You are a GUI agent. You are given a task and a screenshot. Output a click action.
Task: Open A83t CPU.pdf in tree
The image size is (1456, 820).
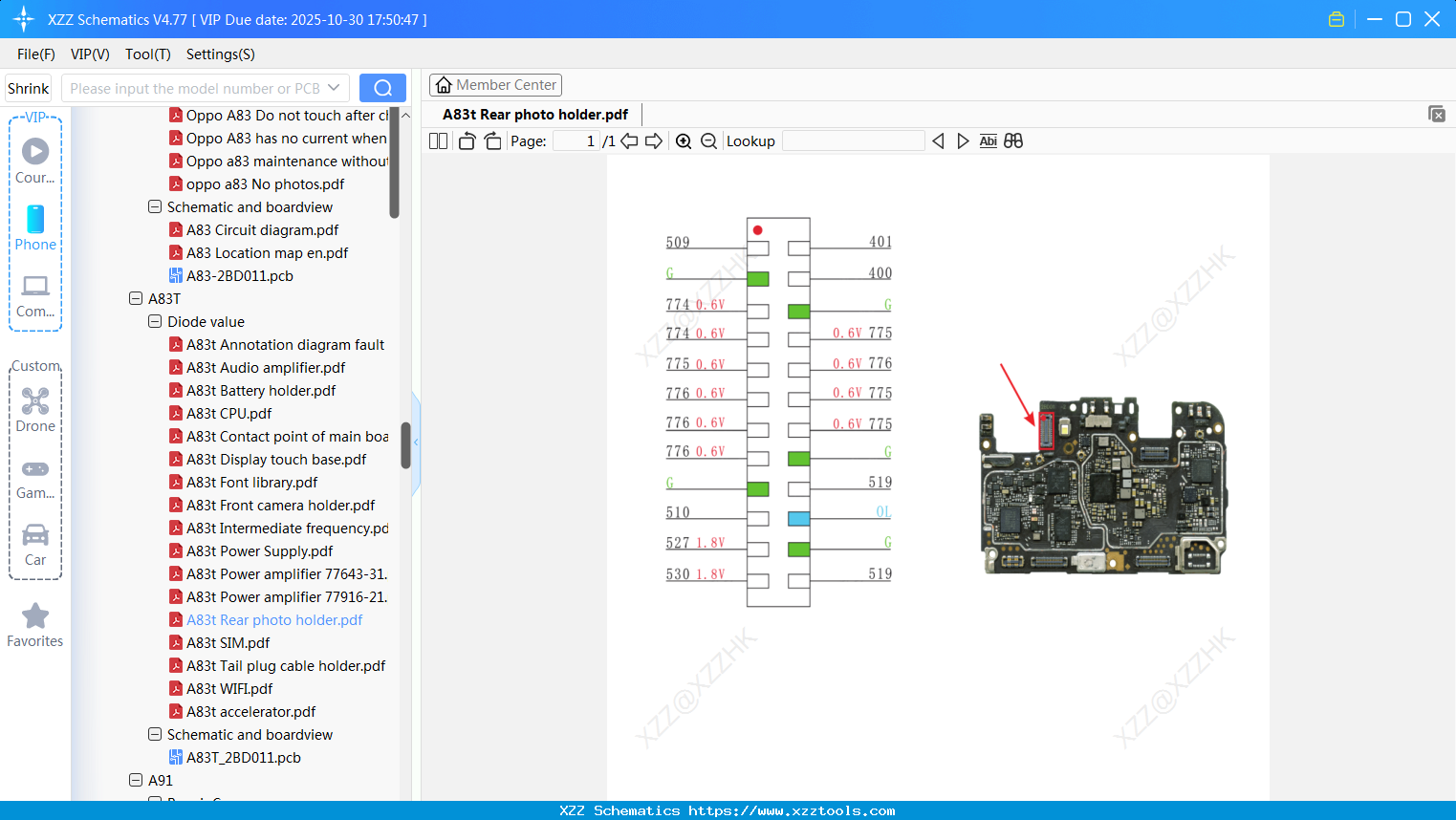(x=228, y=413)
